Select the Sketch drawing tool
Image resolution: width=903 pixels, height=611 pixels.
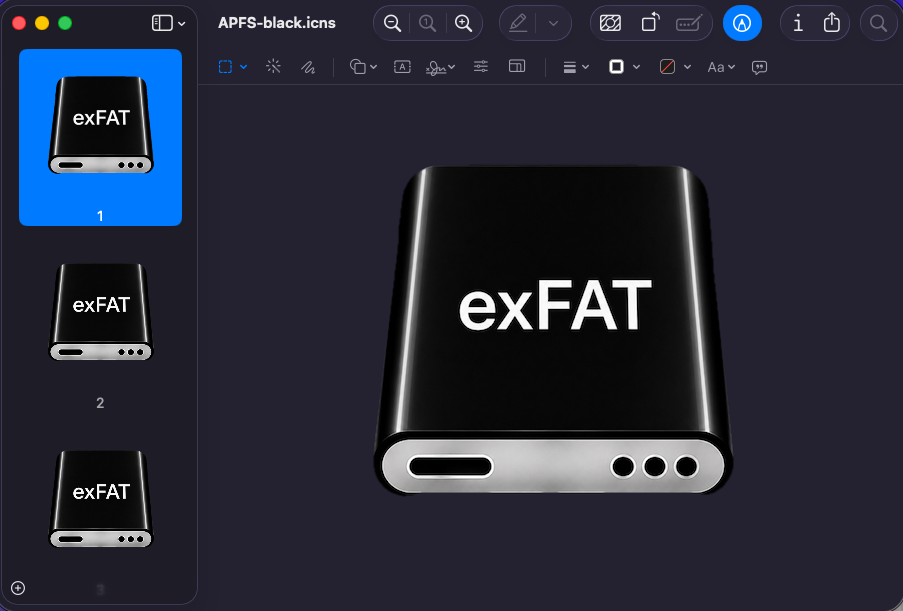pos(308,67)
